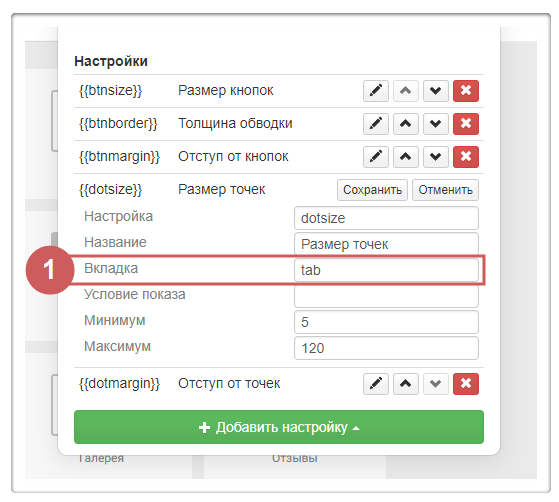This screenshot has height=502, width=559.
Task: Click the Настройки heading
Action: point(111,61)
